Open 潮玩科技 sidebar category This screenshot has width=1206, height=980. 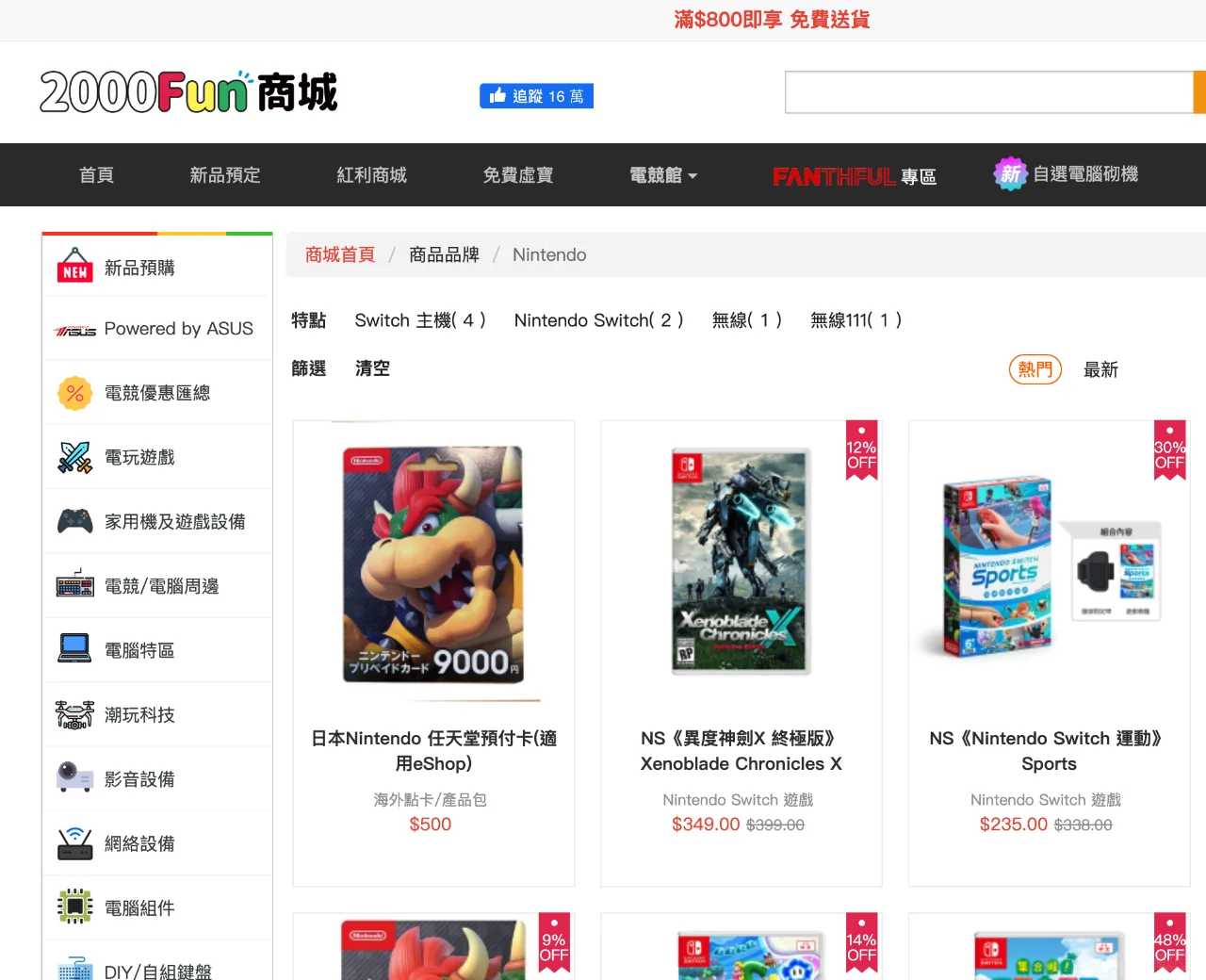139,715
